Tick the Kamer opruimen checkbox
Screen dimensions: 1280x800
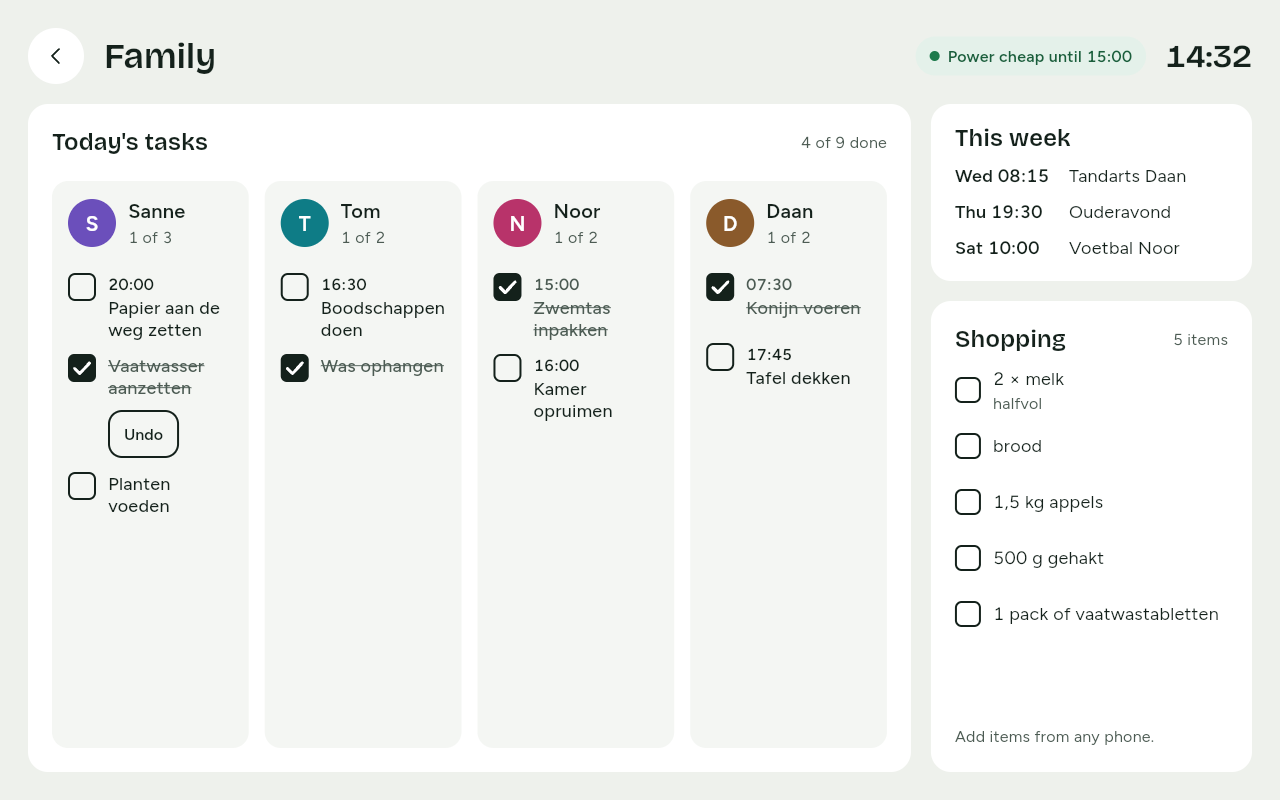(507, 368)
